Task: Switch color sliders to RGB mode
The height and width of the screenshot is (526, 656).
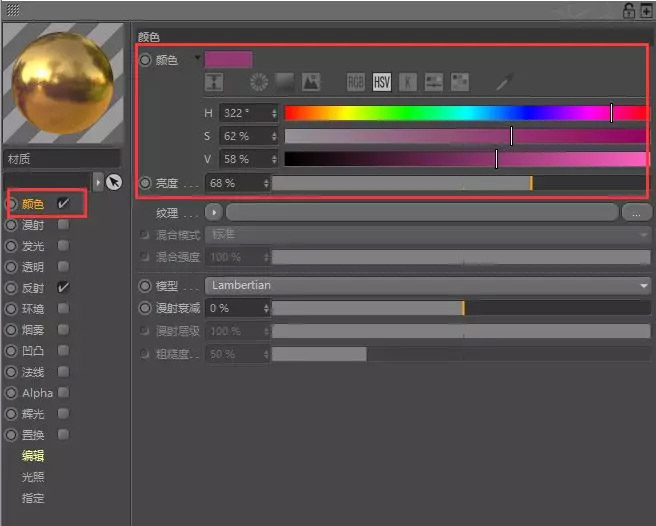Action: click(x=356, y=82)
